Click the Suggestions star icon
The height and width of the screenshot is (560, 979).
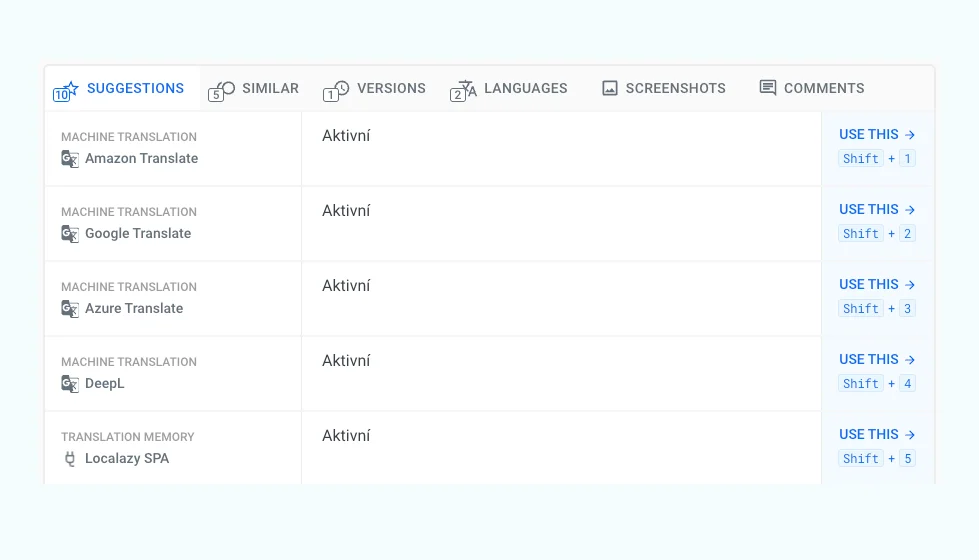[x=69, y=88]
